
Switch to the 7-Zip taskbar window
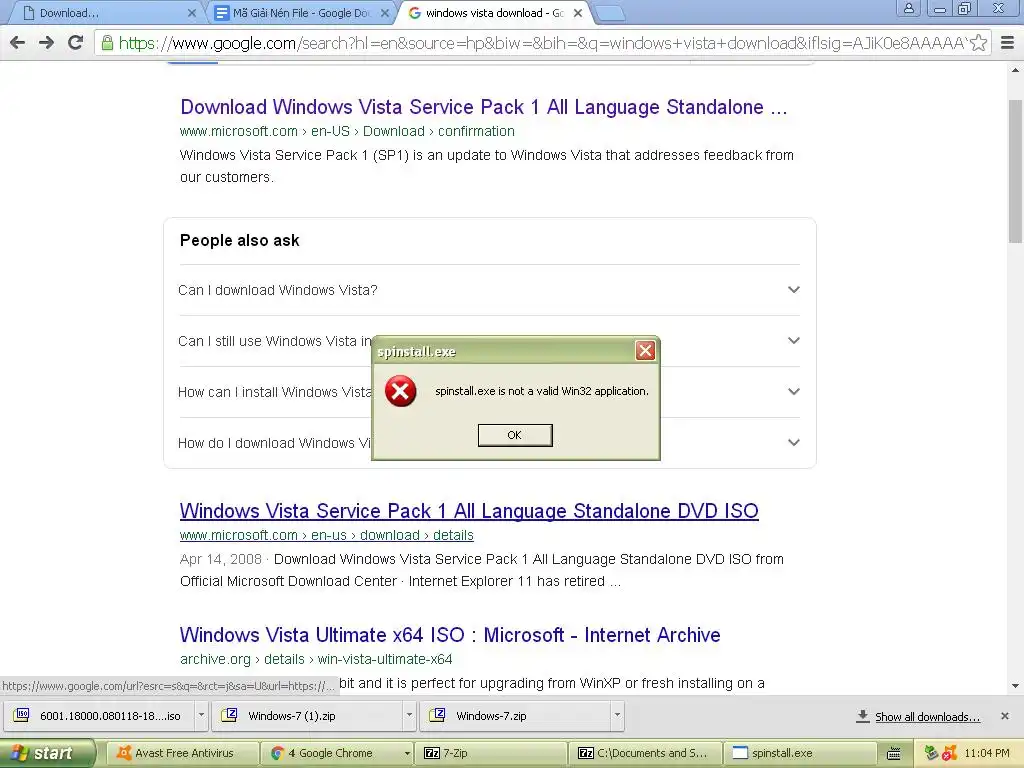tap(491, 753)
